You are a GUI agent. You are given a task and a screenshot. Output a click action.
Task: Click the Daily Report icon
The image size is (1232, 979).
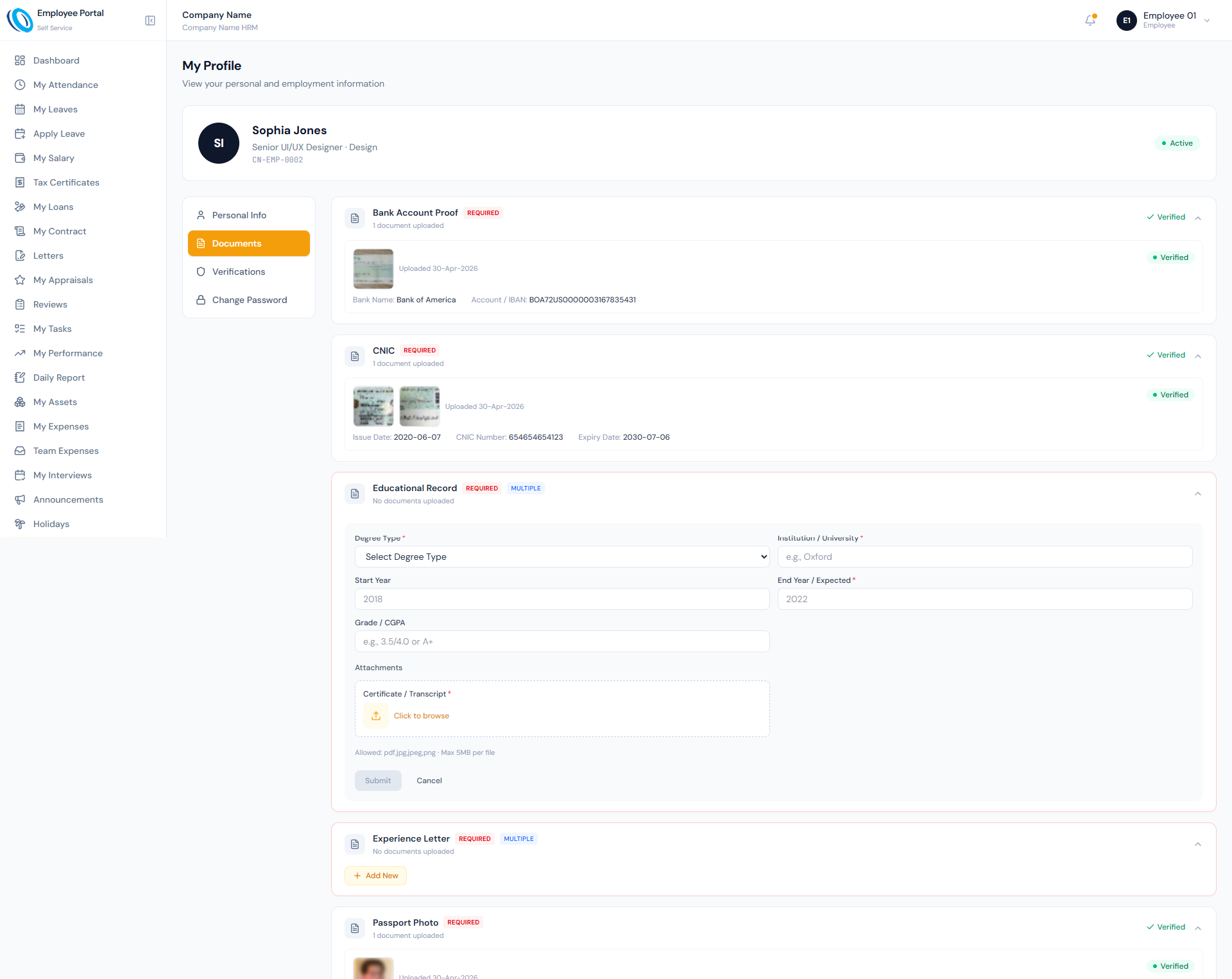(20, 377)
